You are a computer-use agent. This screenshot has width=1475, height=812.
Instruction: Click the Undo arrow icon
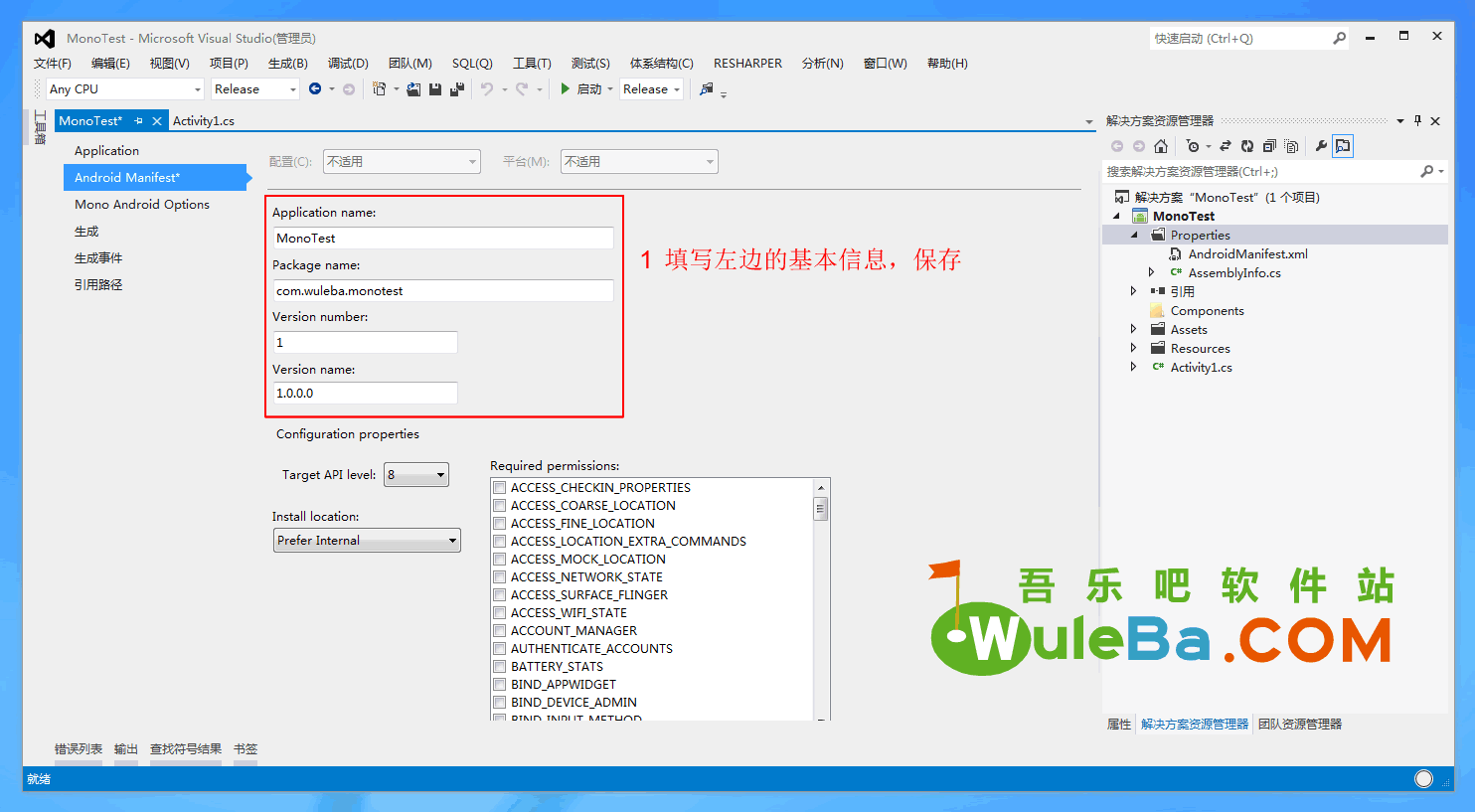pos(487,89)
